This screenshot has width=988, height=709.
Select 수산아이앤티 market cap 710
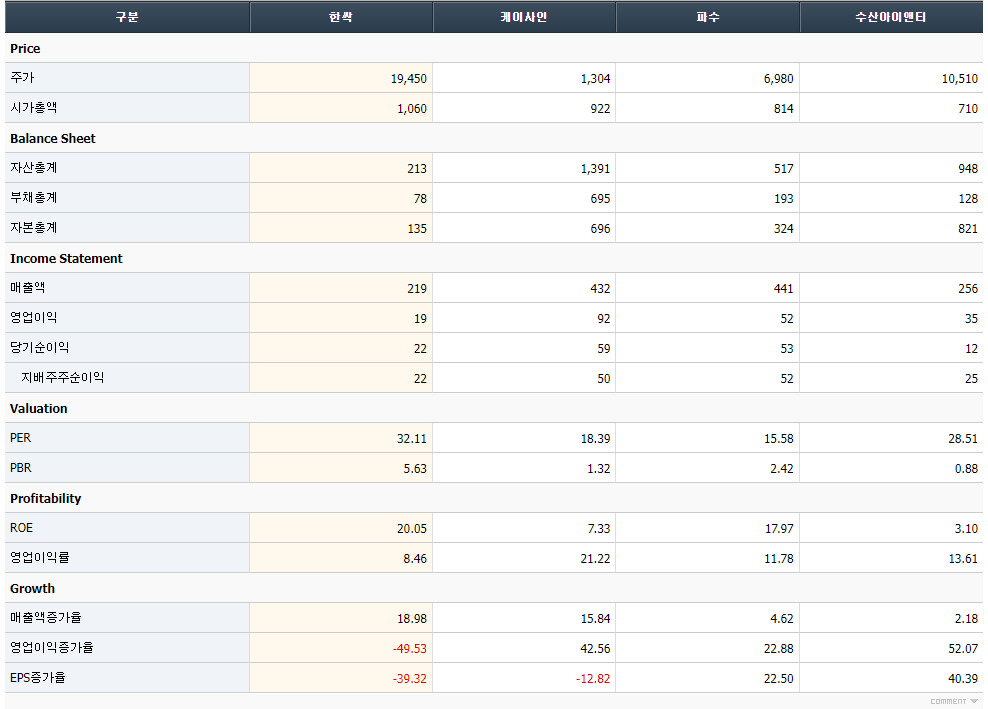tap(968, 109)
